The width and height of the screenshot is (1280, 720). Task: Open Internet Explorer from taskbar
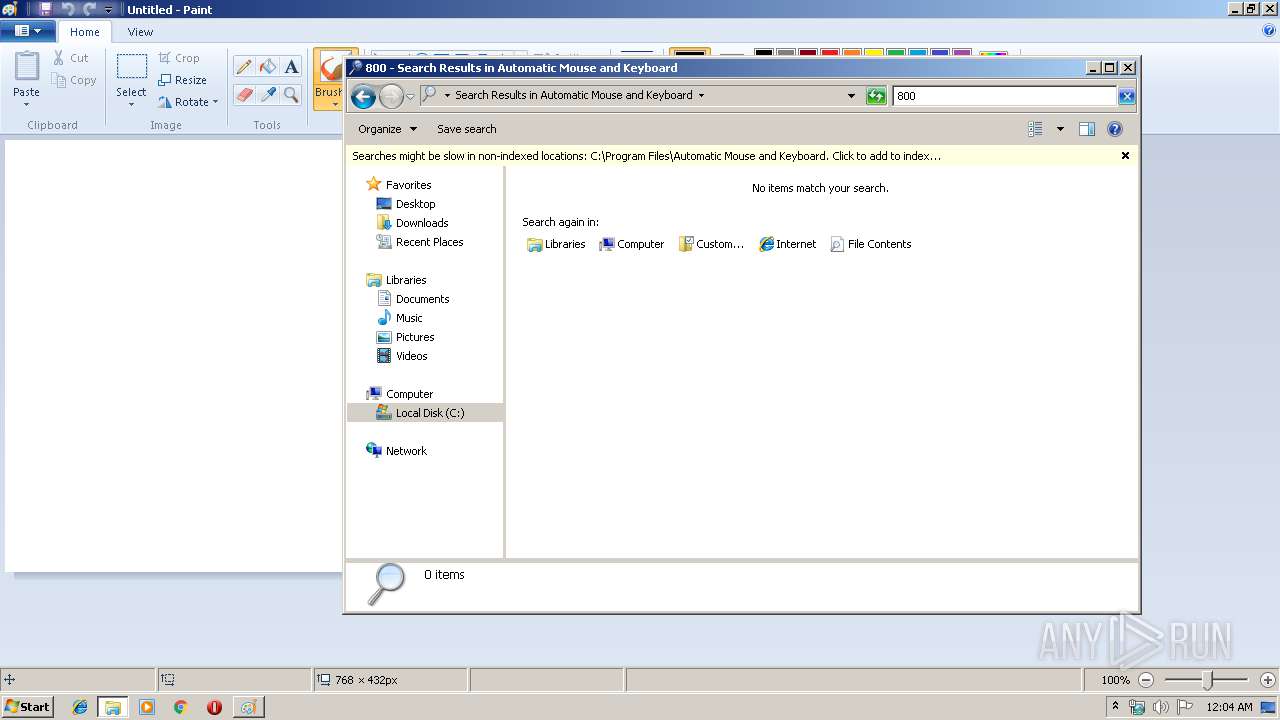point(80,707)
